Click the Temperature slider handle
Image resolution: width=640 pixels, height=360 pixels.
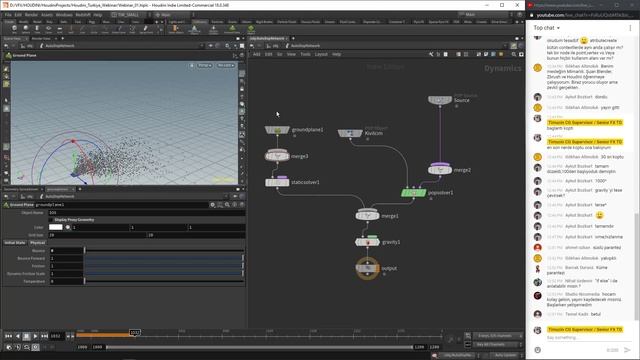(85, 281)
